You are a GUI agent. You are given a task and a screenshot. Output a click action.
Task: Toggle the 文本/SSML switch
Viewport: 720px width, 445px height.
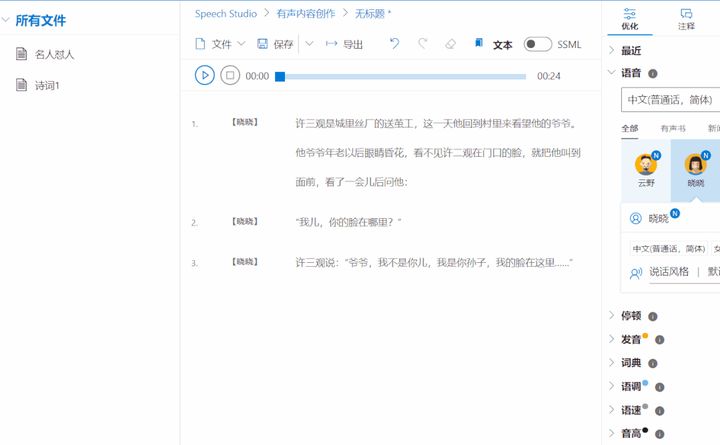537,44
